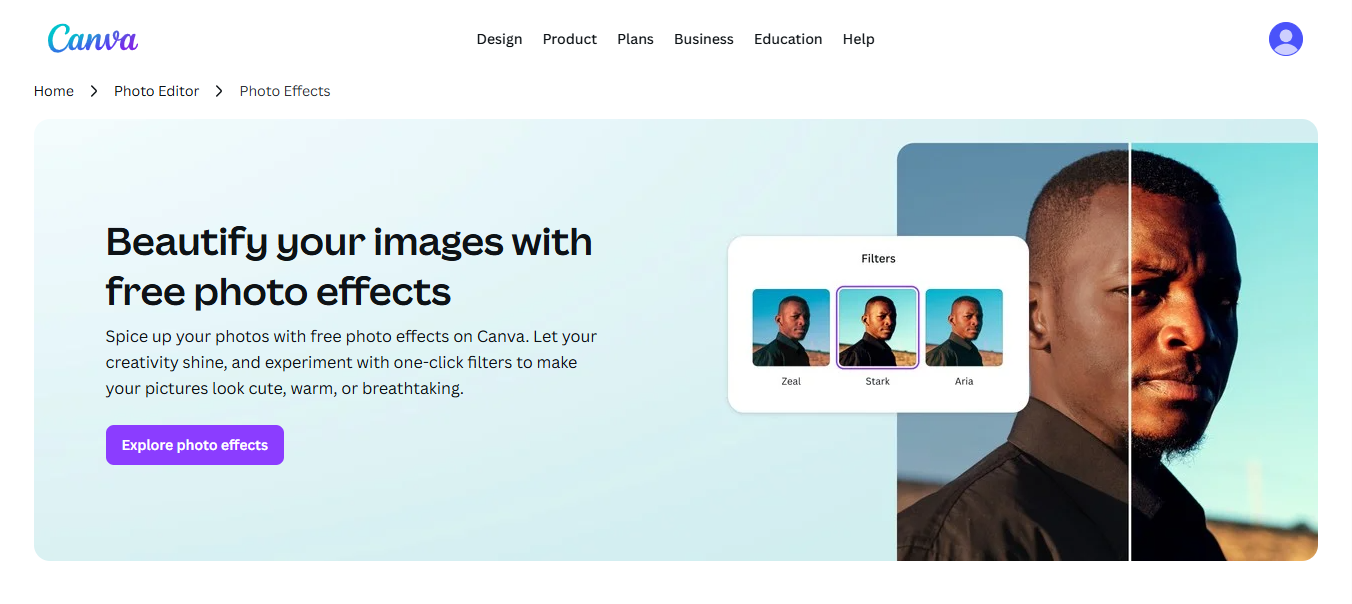Click the Explore photo effects button
Viewport: 1352px width, 604px height.
pos(194,444)
